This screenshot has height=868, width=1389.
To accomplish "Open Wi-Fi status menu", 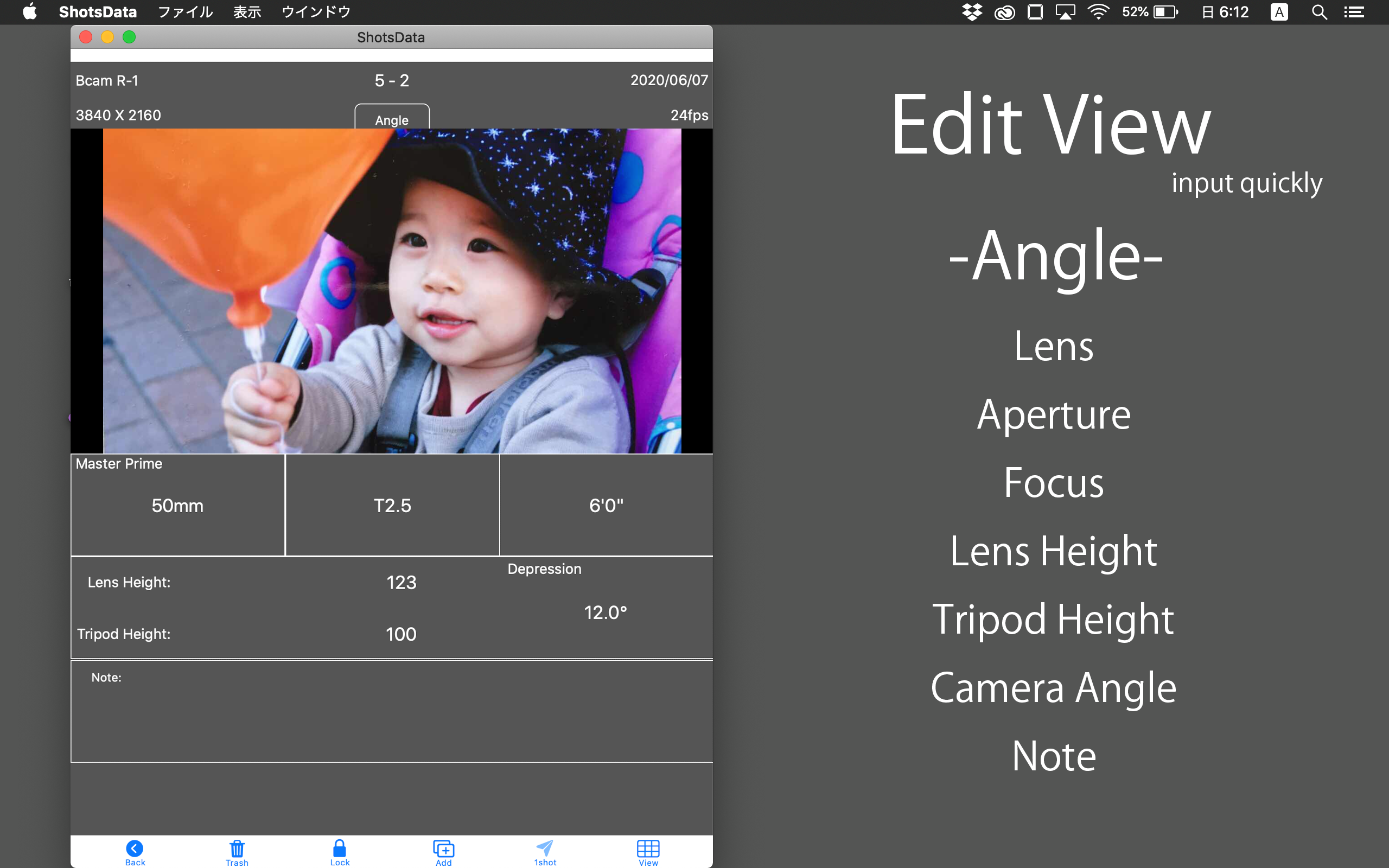I will click(x=1098, y=12).
